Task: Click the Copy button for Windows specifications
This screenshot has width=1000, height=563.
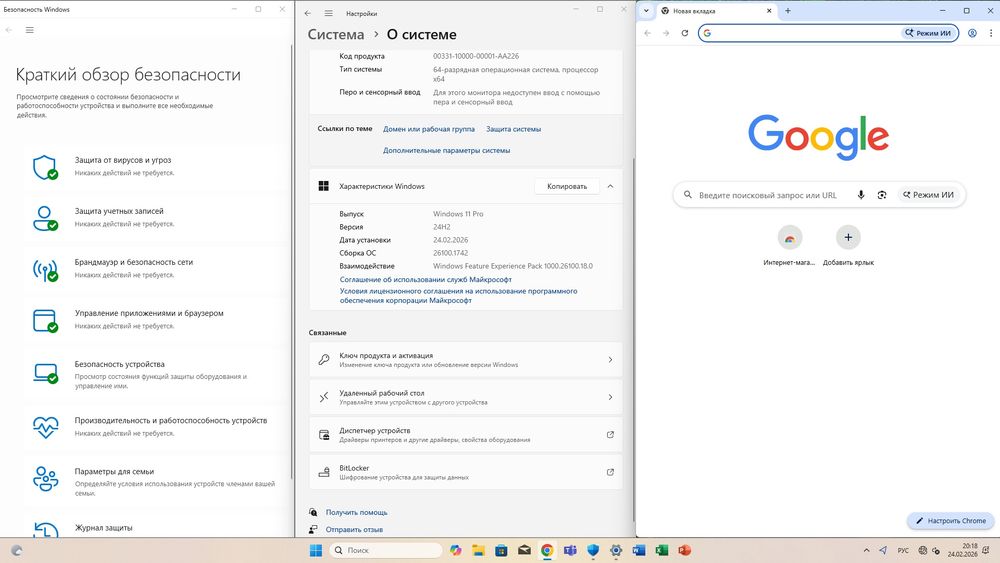Action: click(567, 186)
